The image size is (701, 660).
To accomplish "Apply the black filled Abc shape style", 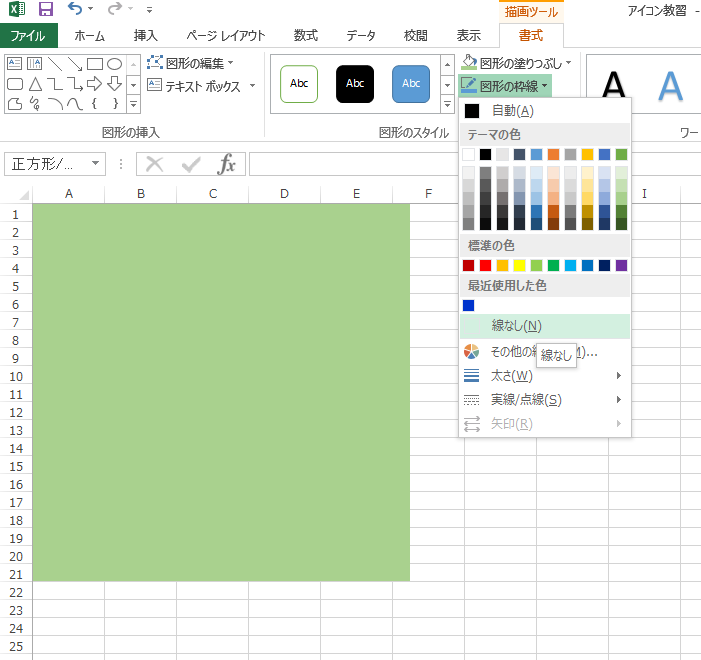I will pyautogui.click(x=355, y=84).
